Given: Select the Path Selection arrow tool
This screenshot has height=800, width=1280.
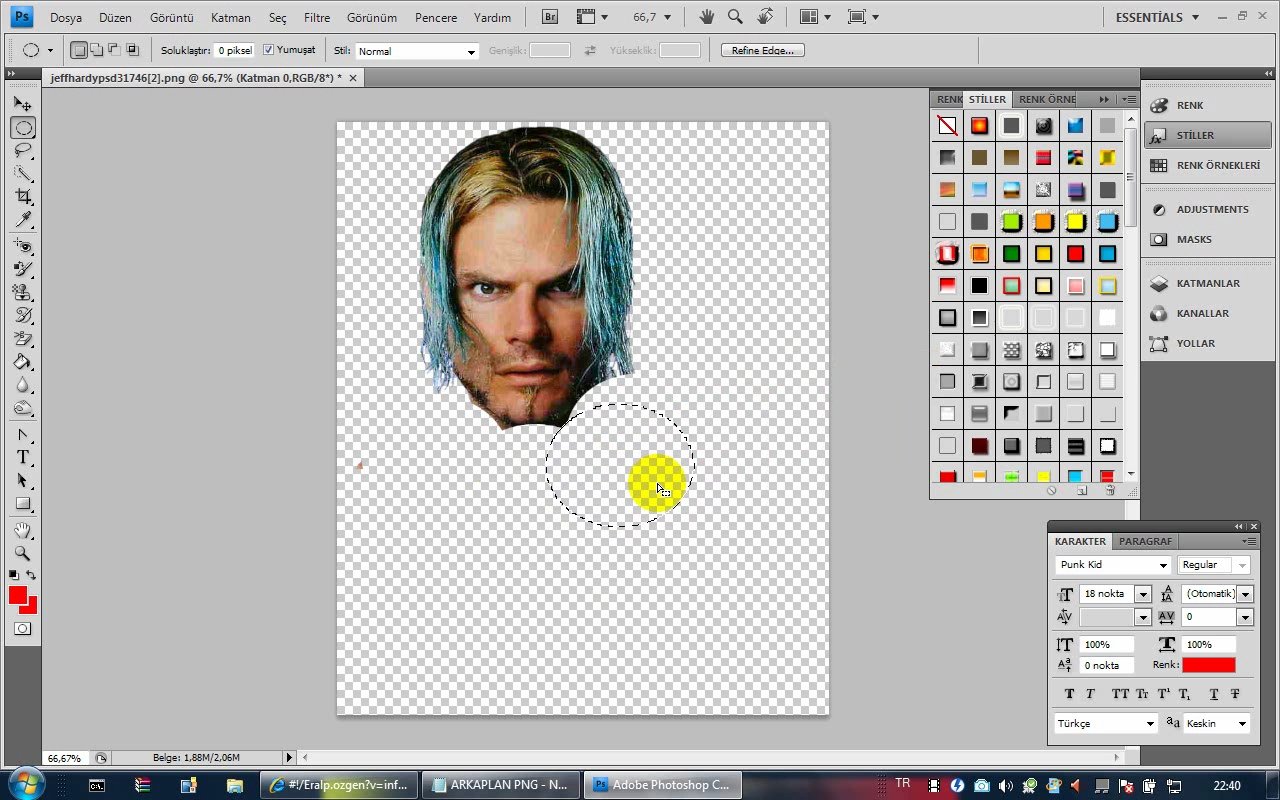Looking at the screenshot, I should tap(23, 480).
